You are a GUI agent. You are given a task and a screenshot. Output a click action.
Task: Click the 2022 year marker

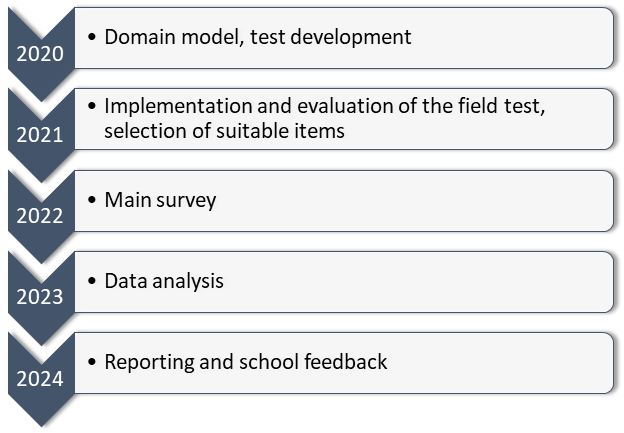(x=40, y=215)
